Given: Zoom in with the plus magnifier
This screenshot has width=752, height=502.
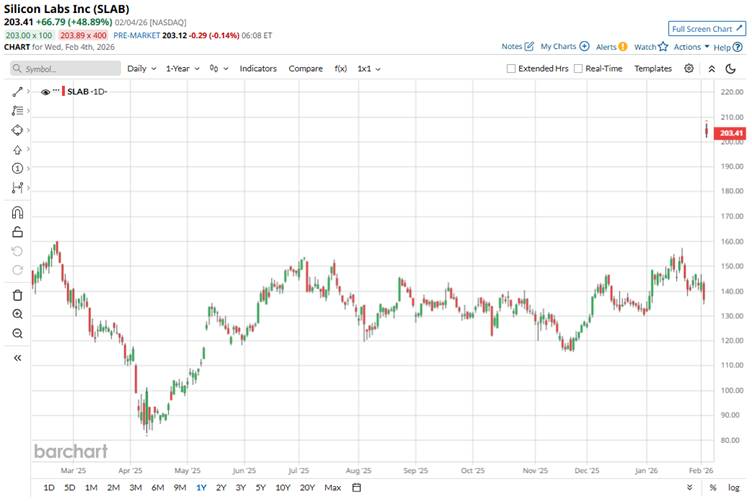Looking at the screenshot, I should (17, 315).
